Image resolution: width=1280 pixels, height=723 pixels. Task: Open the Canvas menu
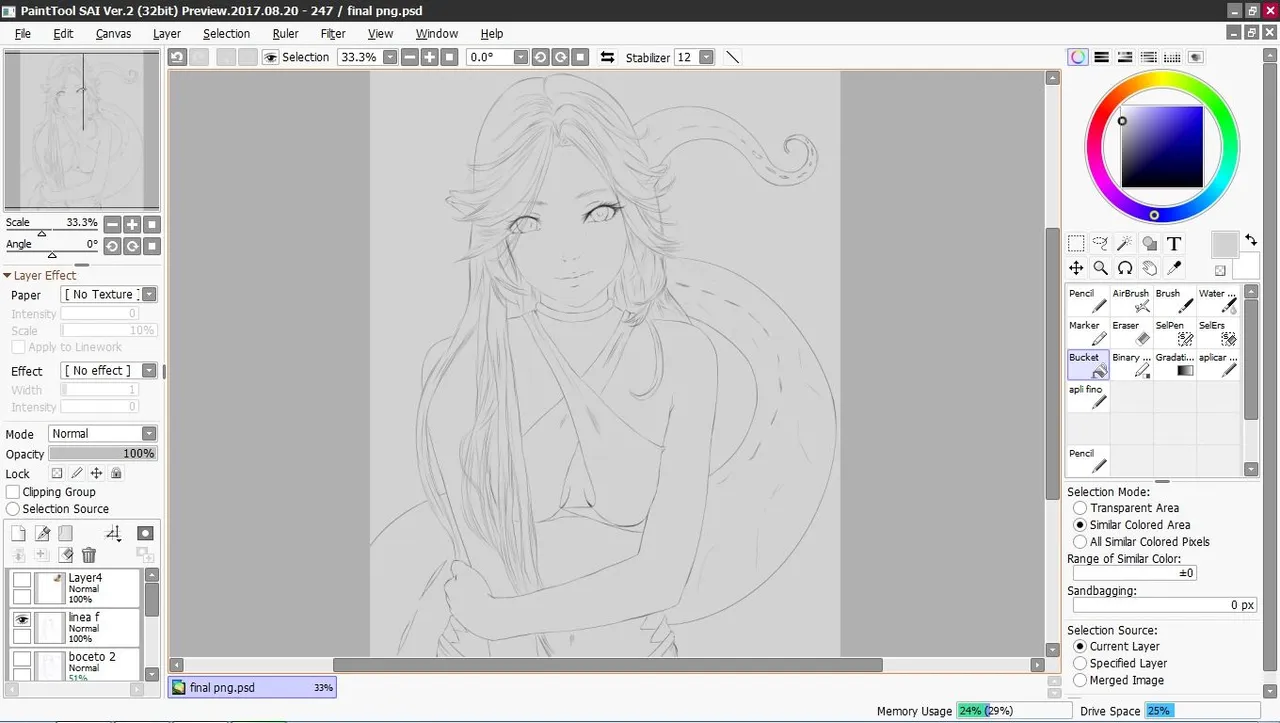click(113, 33)
